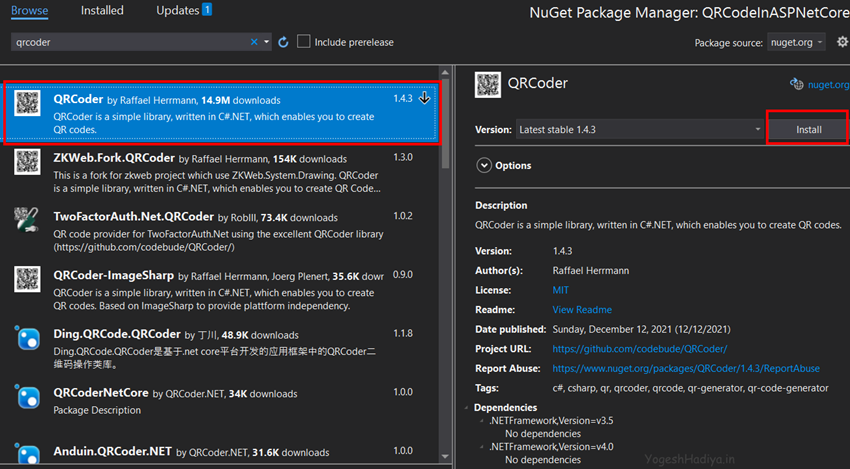Open the MIT license link
This screenshot has height=469, width=850.
tap(560, 290)
